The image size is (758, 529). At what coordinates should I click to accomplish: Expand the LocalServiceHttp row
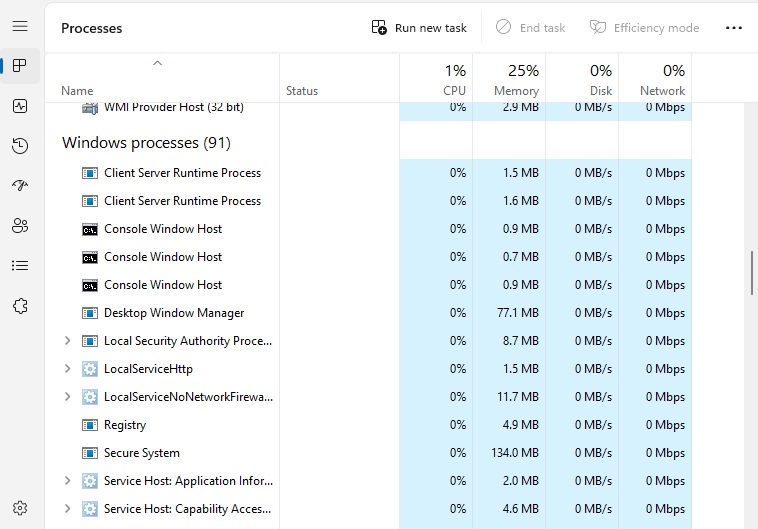coord(68,369)
